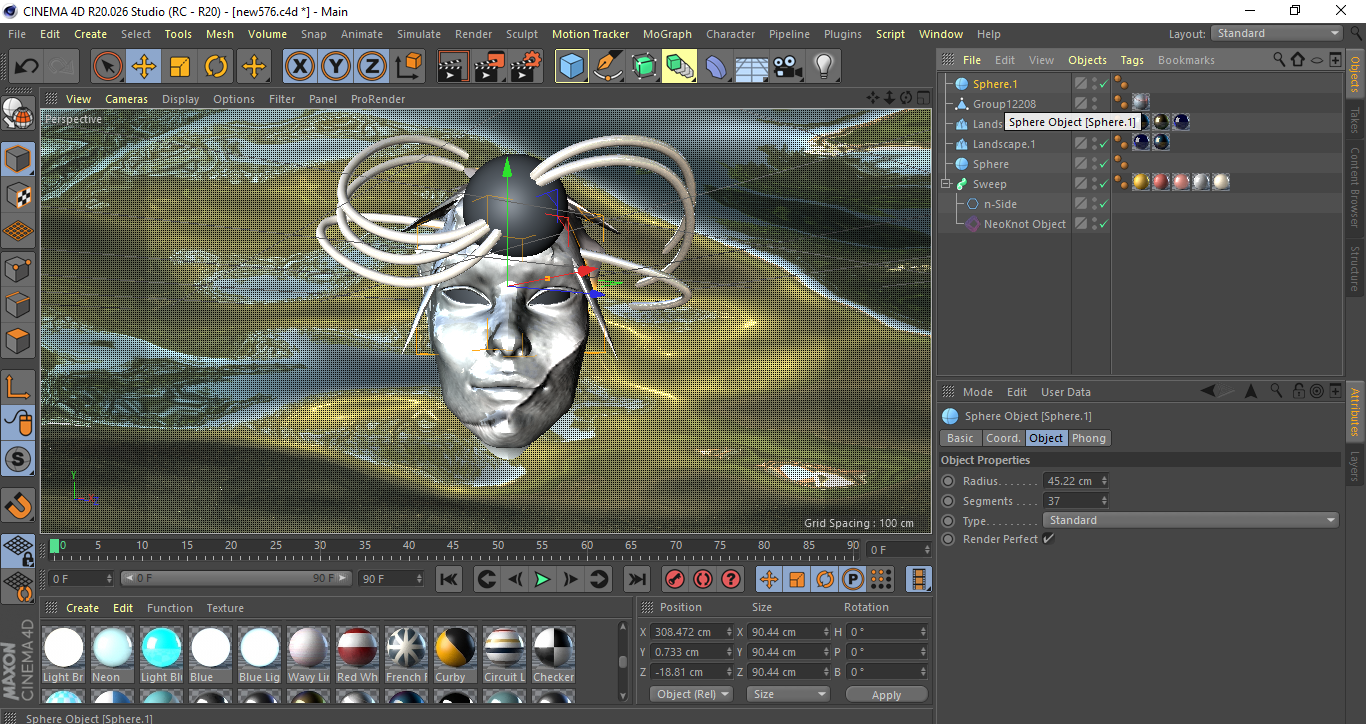Open the Layout dropdown showing Standard

pos(1276,33)
